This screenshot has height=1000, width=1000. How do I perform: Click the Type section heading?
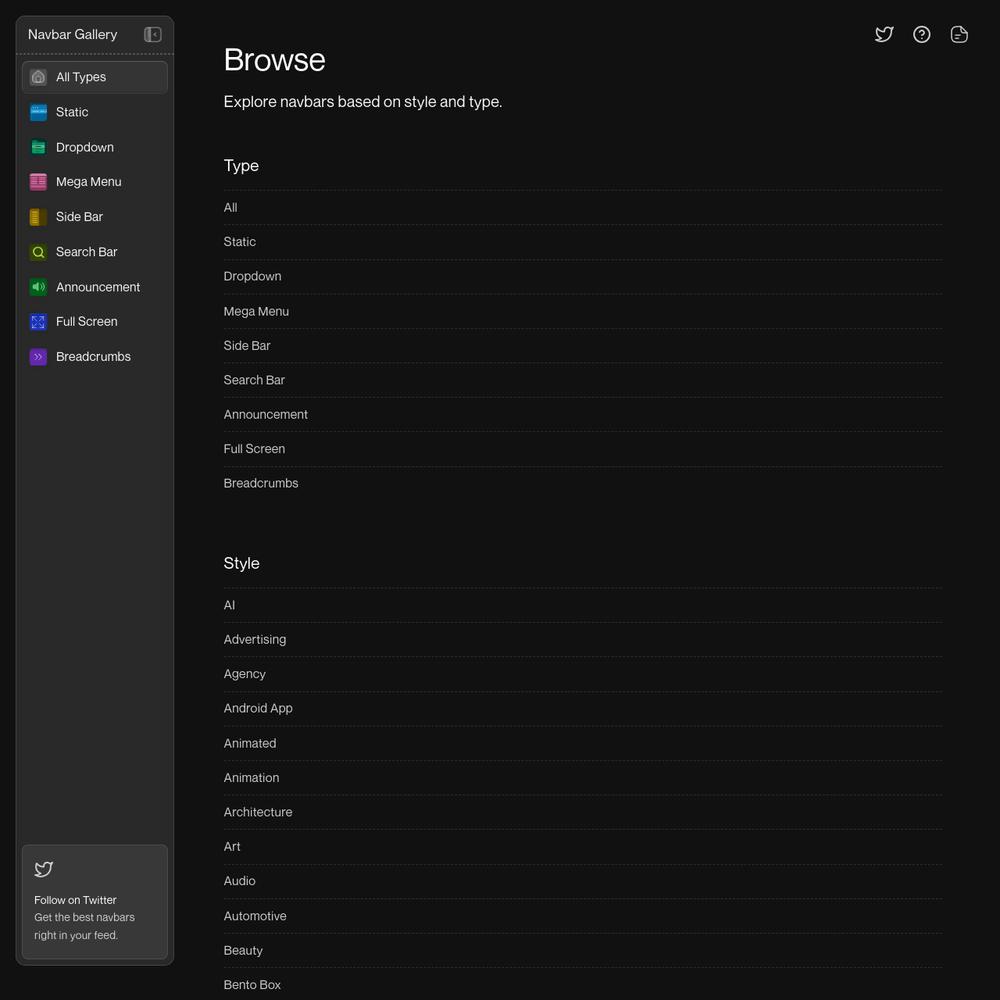241,166
